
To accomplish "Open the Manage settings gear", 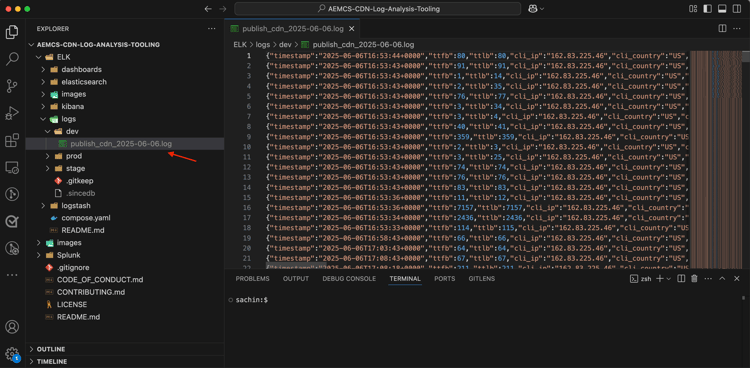I will [x=12, y=354].
